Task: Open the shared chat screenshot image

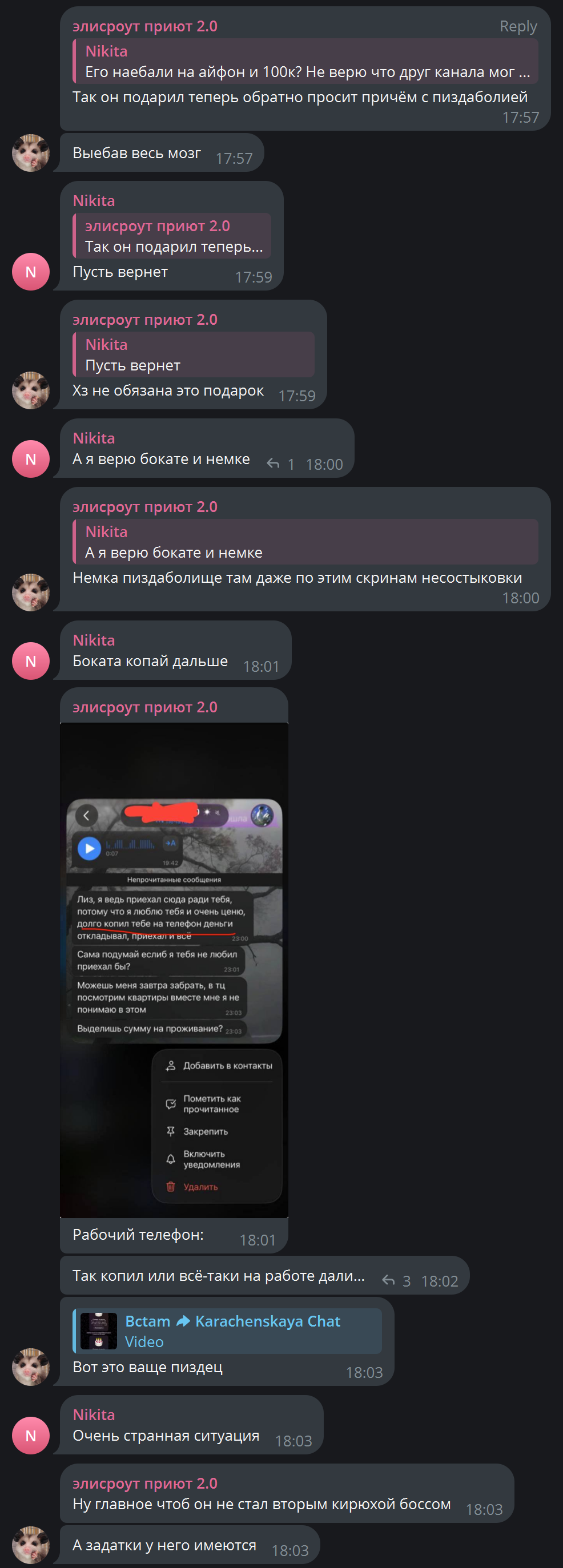Action: pyautogui.click(x=174, y=970)
